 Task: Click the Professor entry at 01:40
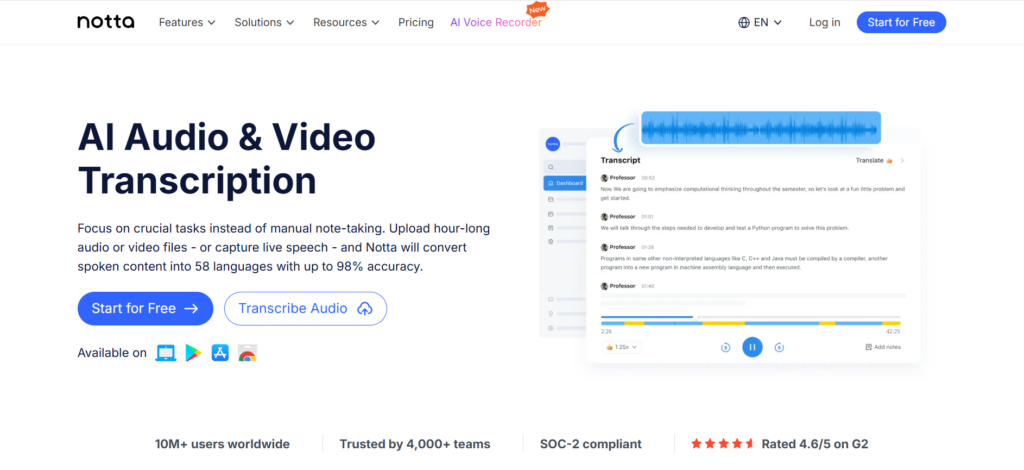tap(628, 286)
